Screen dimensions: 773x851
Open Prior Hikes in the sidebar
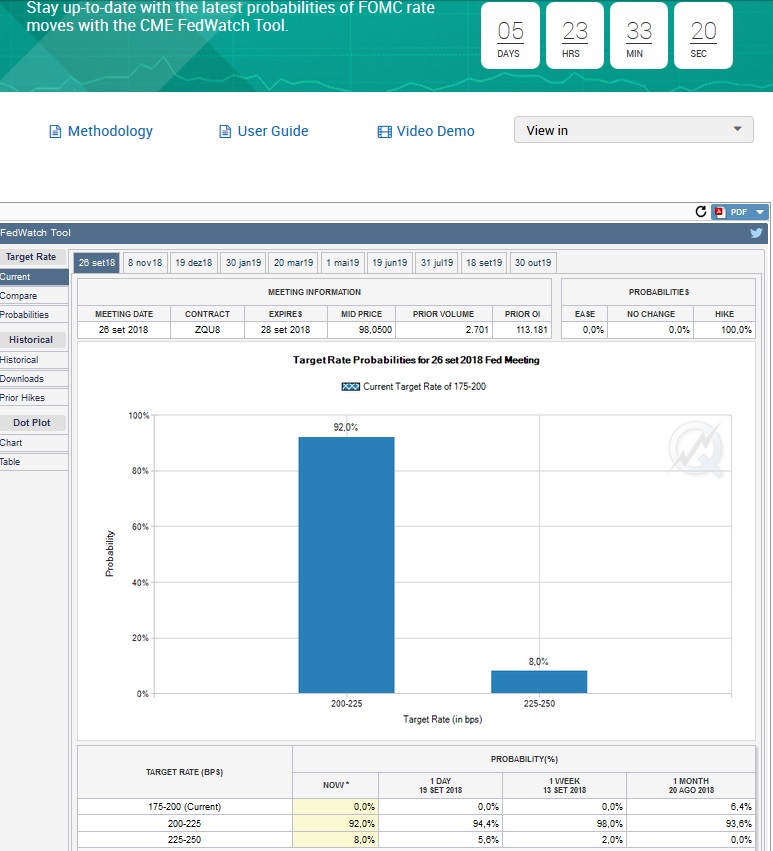pos(23,398)
